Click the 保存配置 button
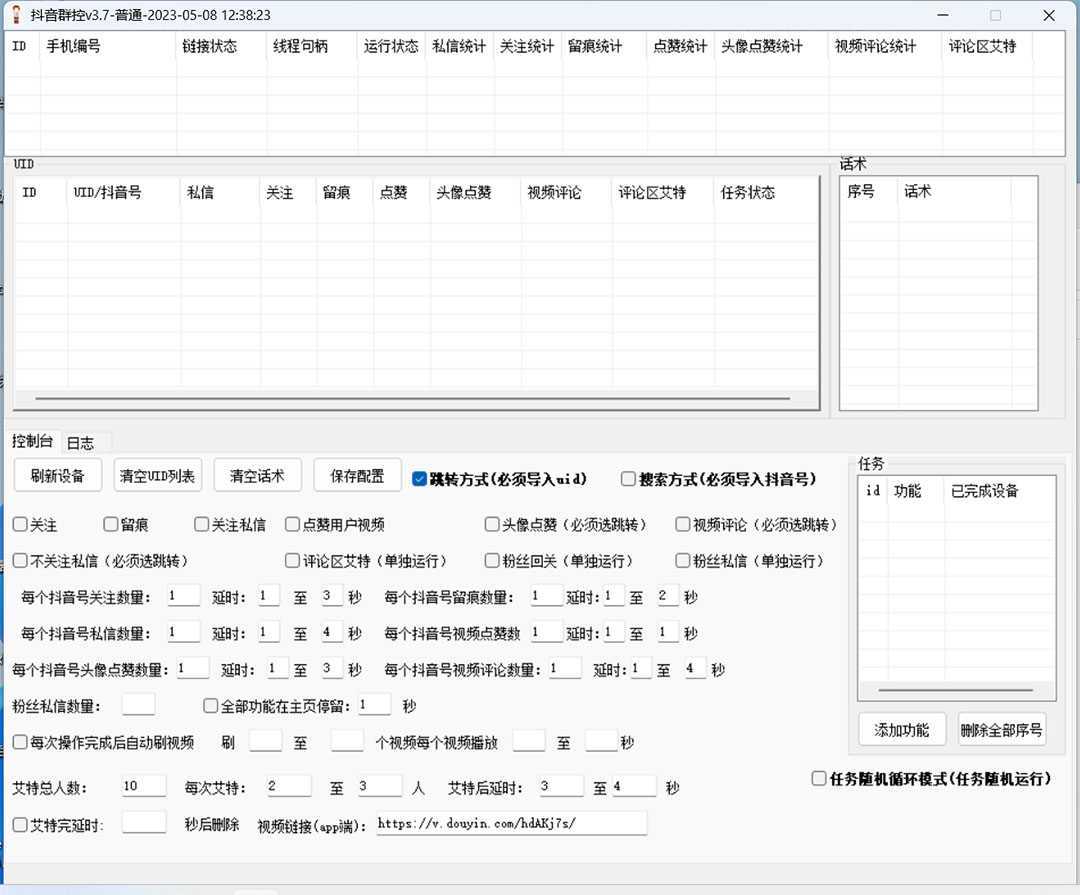The width and height of the screenshot is (1080, 895). [356, 476]
